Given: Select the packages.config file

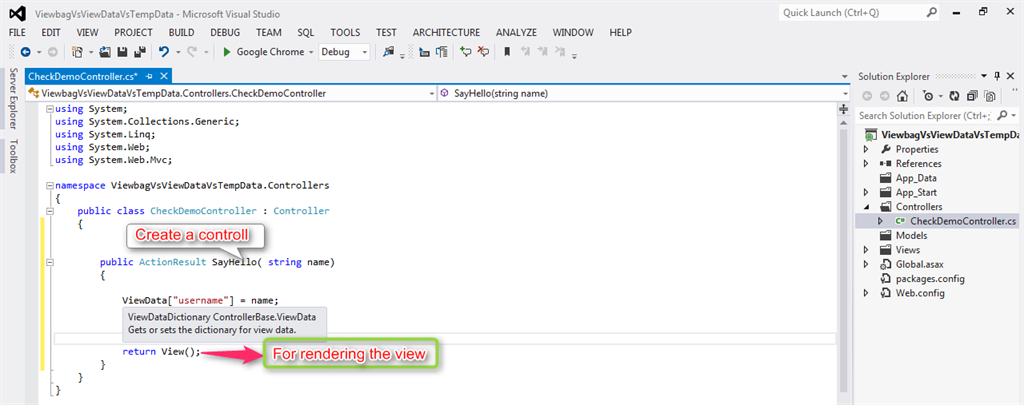Looking at the screenshot, I should pos(930,278).
